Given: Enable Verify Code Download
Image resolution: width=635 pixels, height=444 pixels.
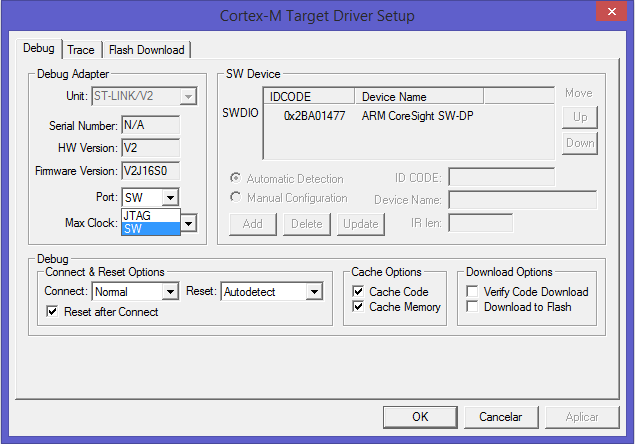Looking at the screenshot, I should click(473, 292).
